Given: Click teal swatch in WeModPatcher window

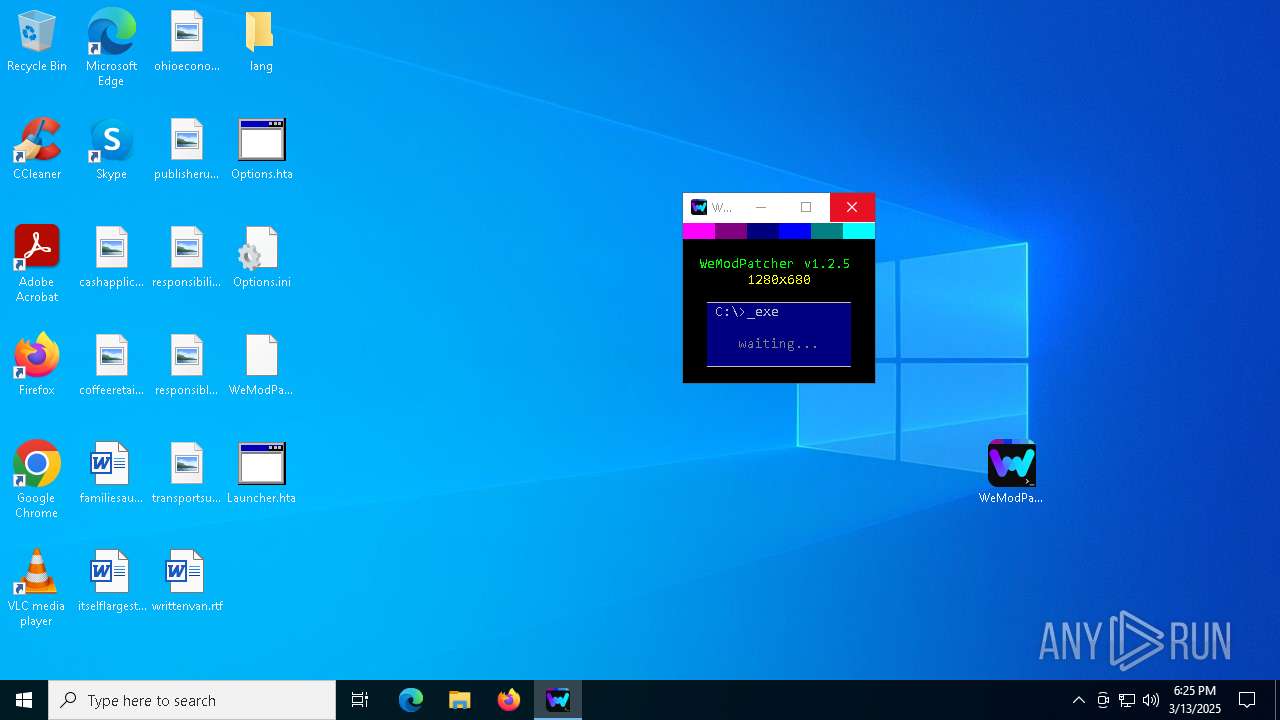Looking at the screenshot, I should 827,231.
